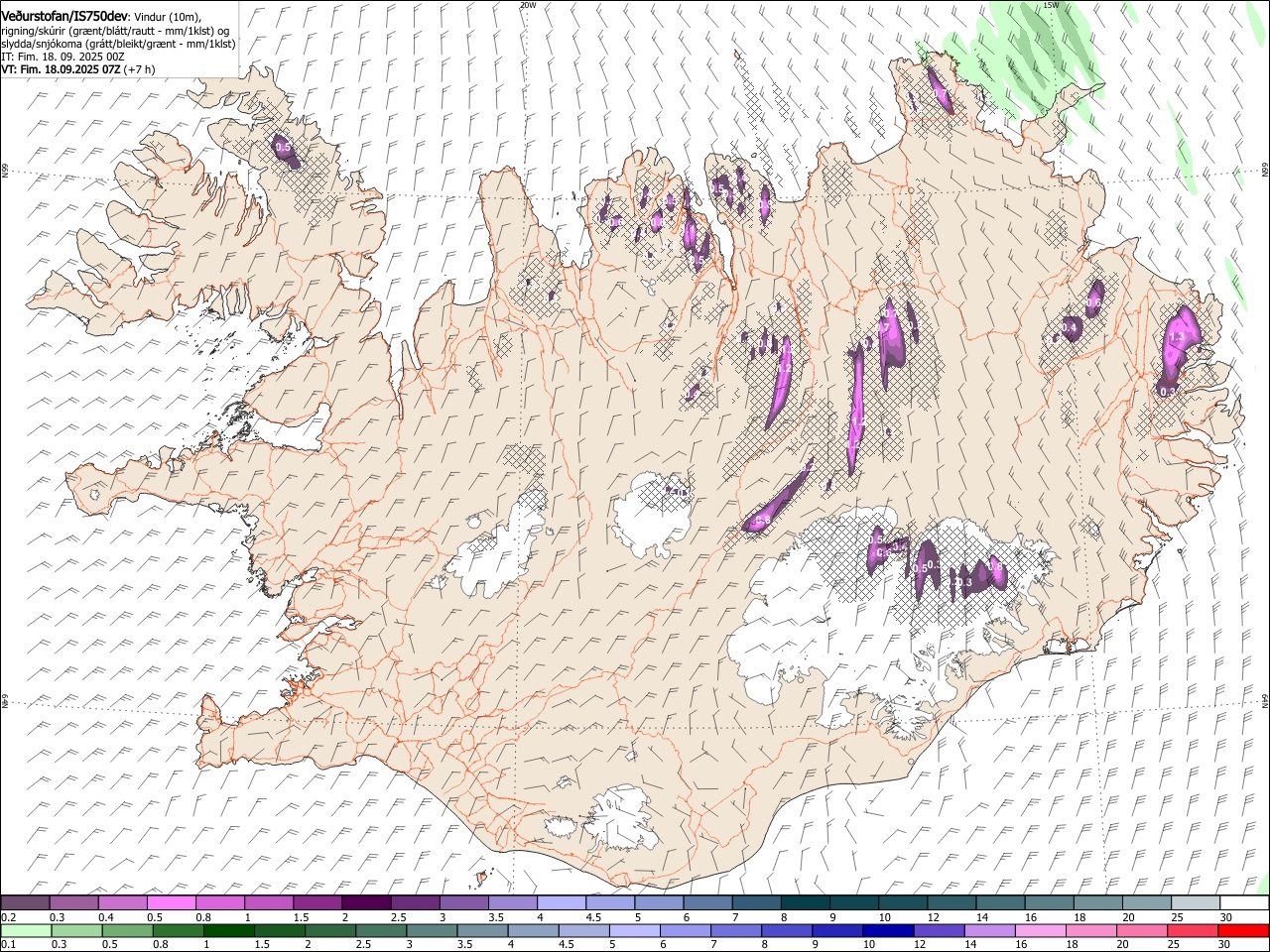Click the medium green 0.5 swatch in lower legend
Viewport: 1270px width, 952px height.
pyautogui.click(x=128, y=931)
